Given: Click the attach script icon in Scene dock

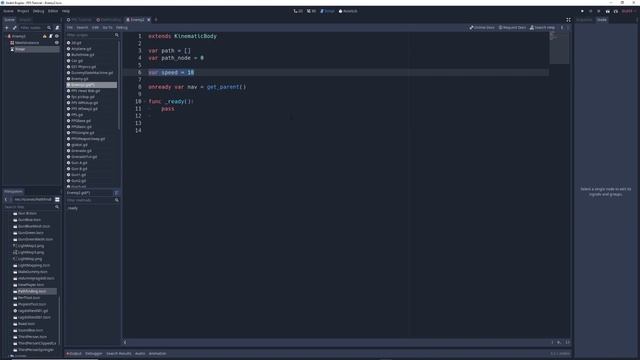Looking at the screenshot, I should (x=57, y=28).
